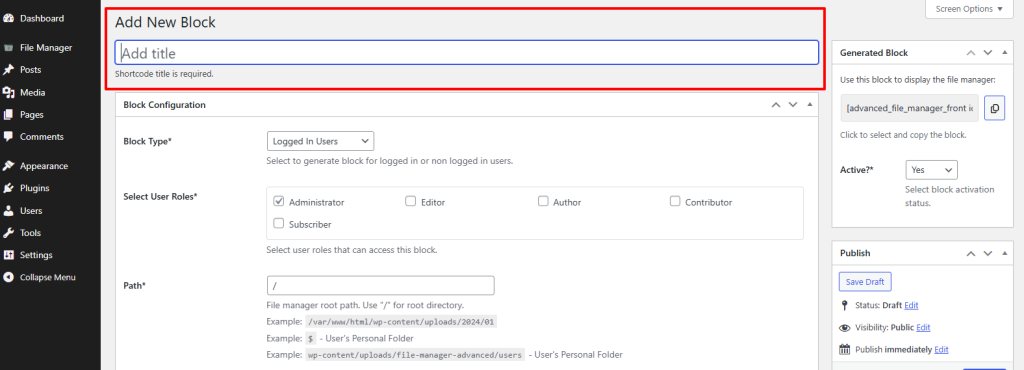Click Edit link next to Publish immediately

click(941, 350)
